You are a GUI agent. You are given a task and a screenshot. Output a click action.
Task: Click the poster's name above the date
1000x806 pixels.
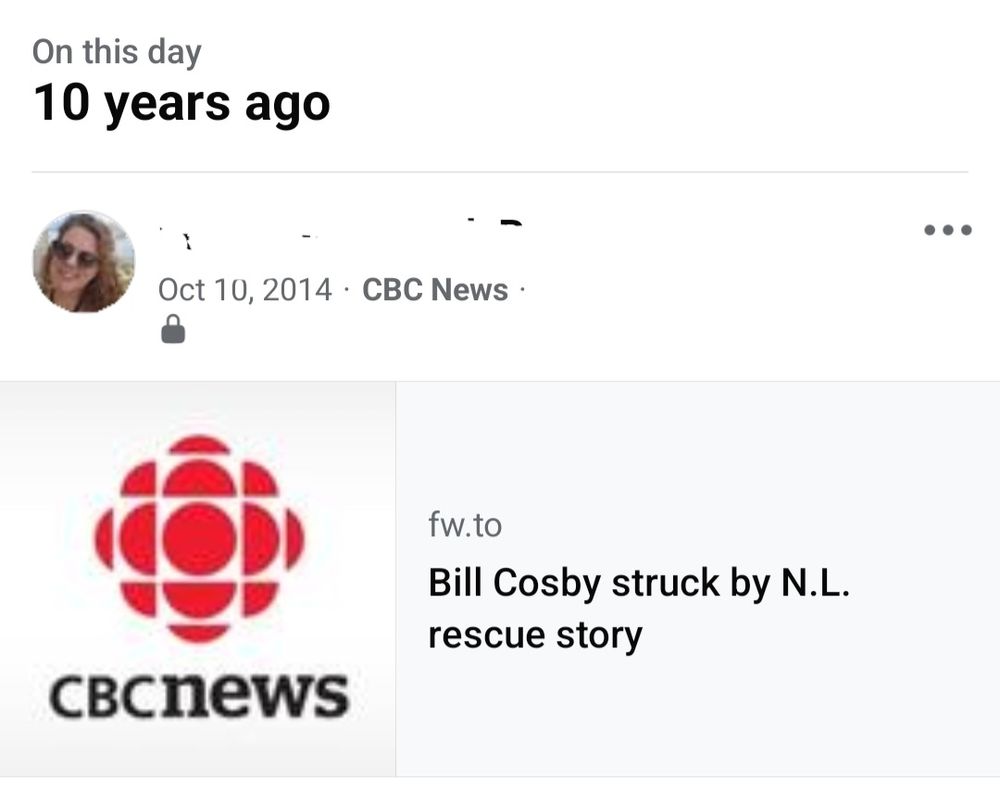click(x=340, y=233)
